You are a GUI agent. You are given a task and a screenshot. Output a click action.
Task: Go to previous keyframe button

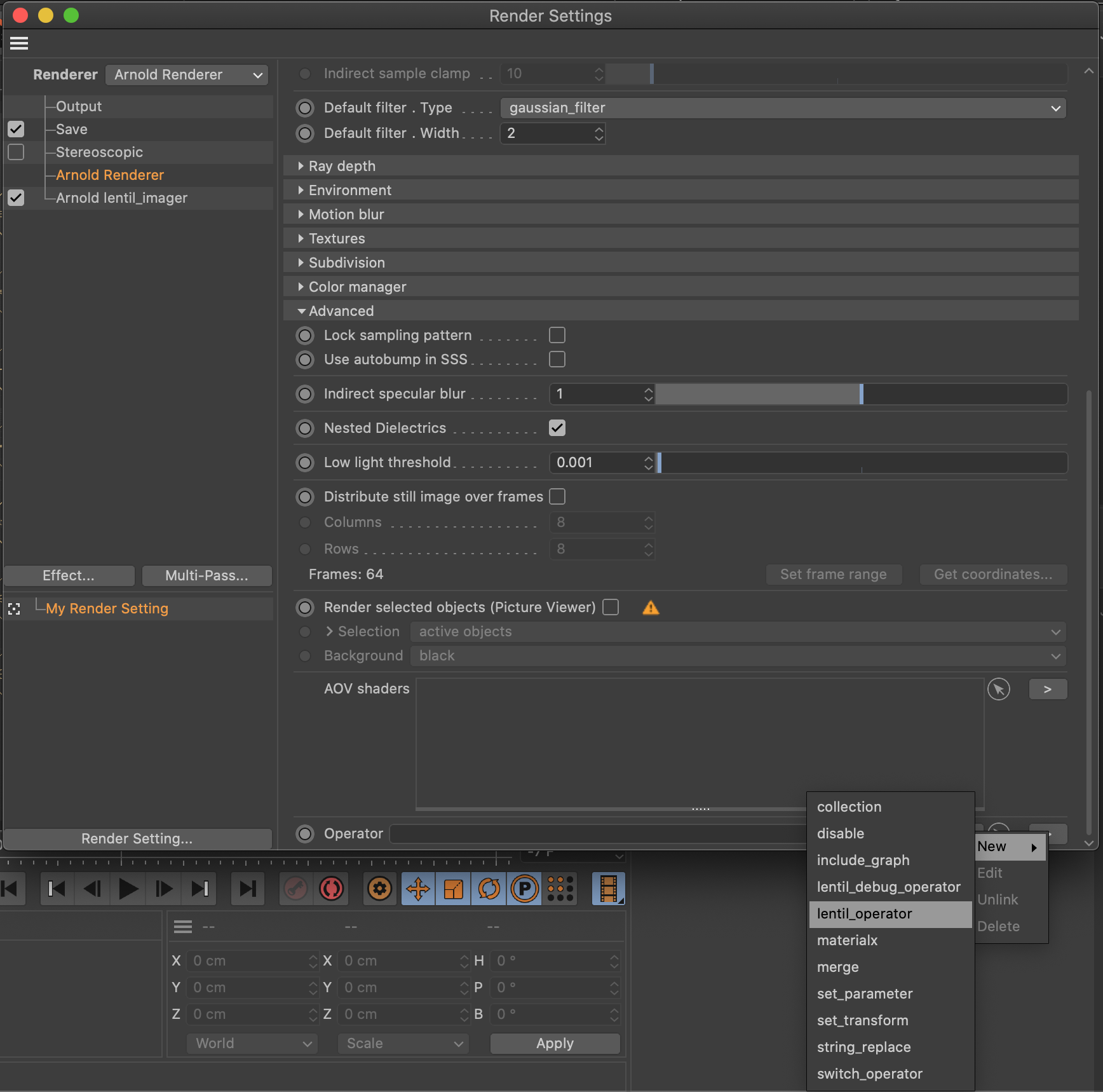[57, 889]
